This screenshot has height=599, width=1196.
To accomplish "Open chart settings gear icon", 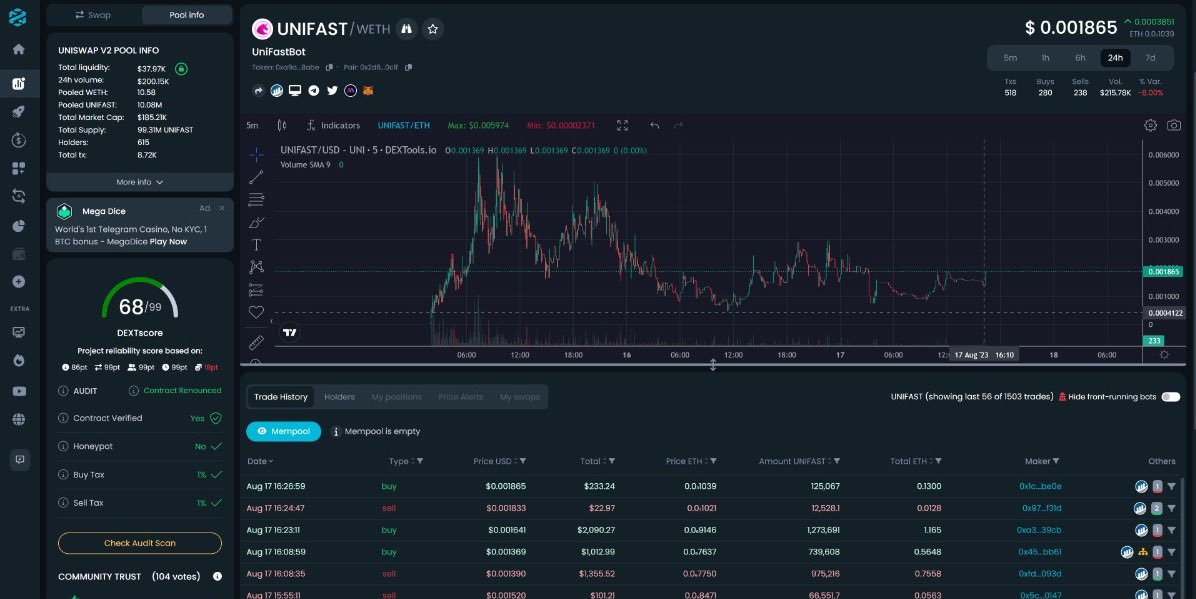I will point(1150,125).
